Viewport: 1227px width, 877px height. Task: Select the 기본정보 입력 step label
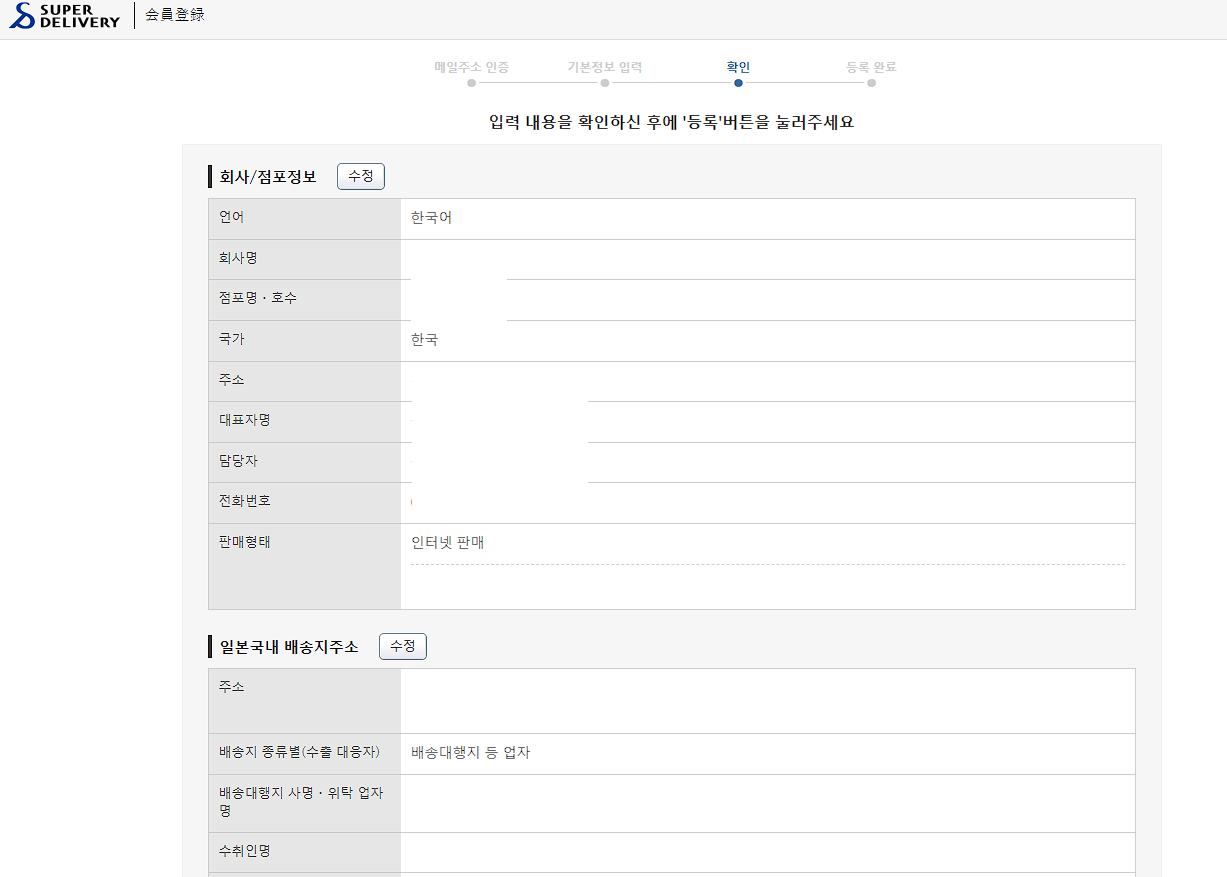(x=605, y=67)
